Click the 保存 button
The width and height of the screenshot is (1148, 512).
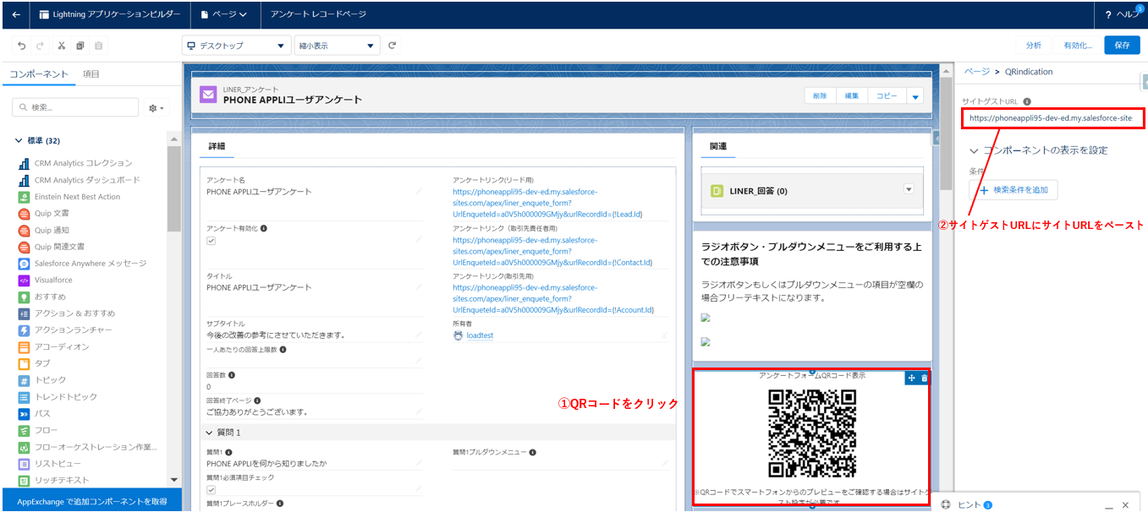pos(1122,45)
